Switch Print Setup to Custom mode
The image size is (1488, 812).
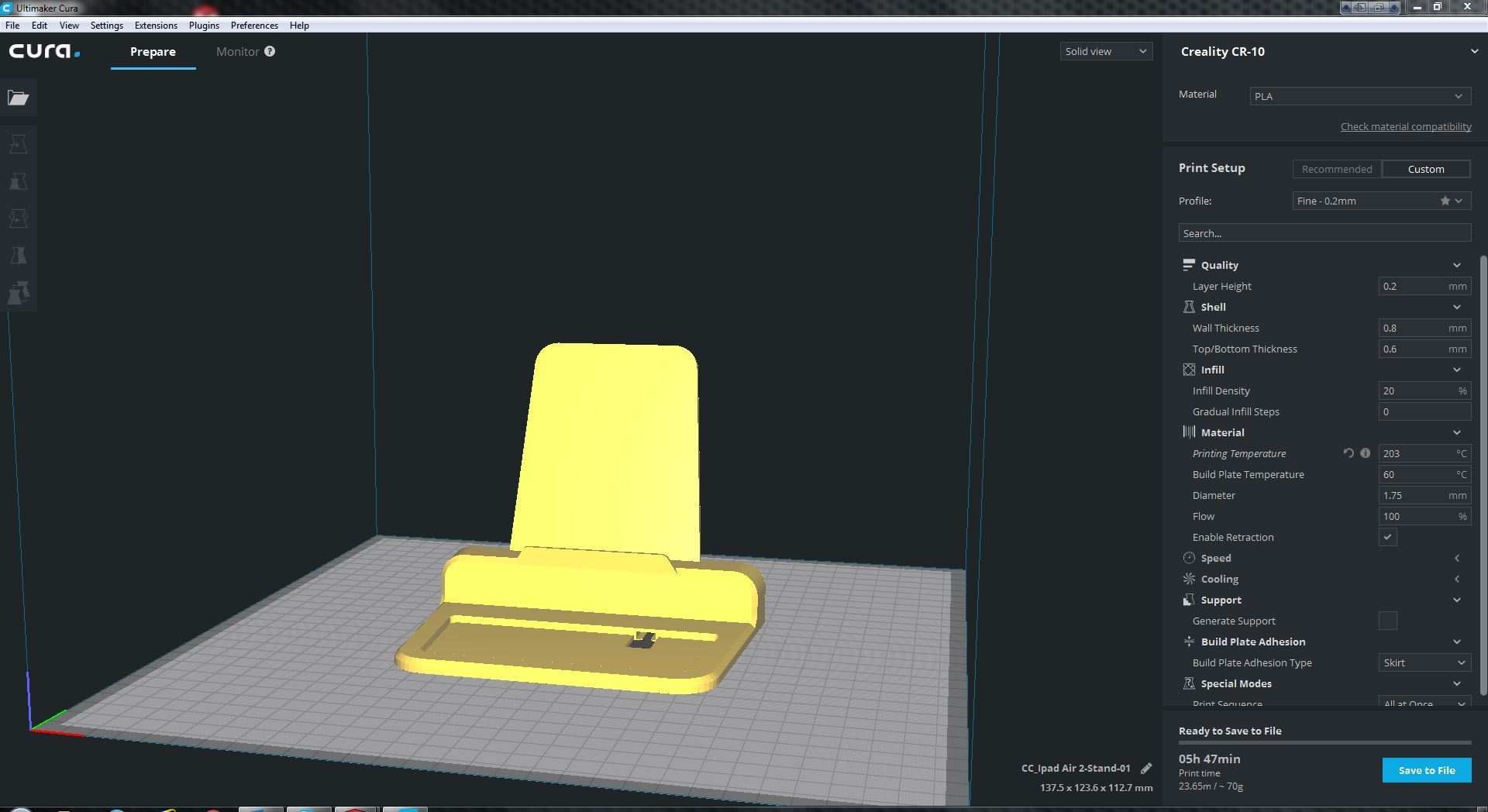1426,169
